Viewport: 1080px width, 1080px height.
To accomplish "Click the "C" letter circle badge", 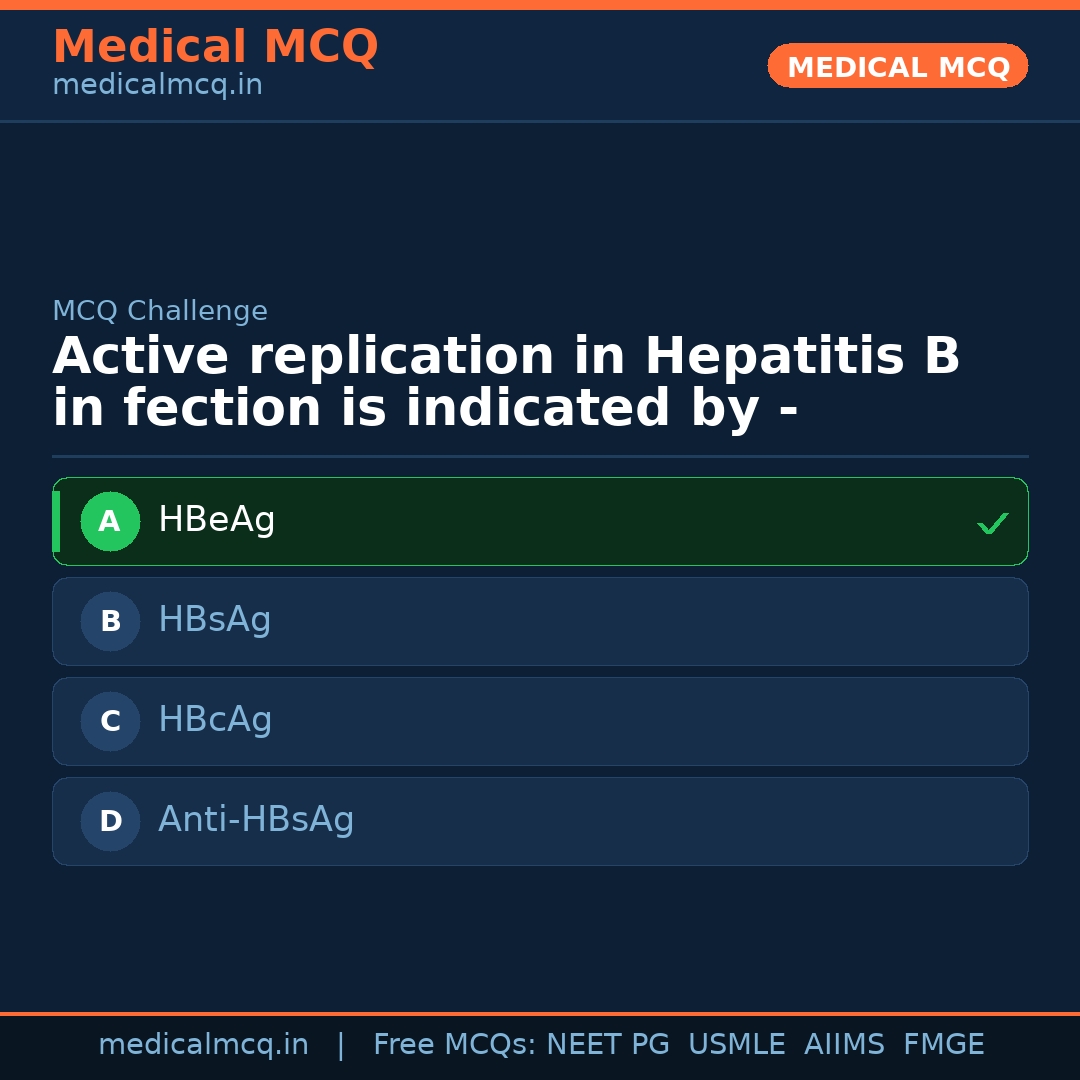I will 110,721.
